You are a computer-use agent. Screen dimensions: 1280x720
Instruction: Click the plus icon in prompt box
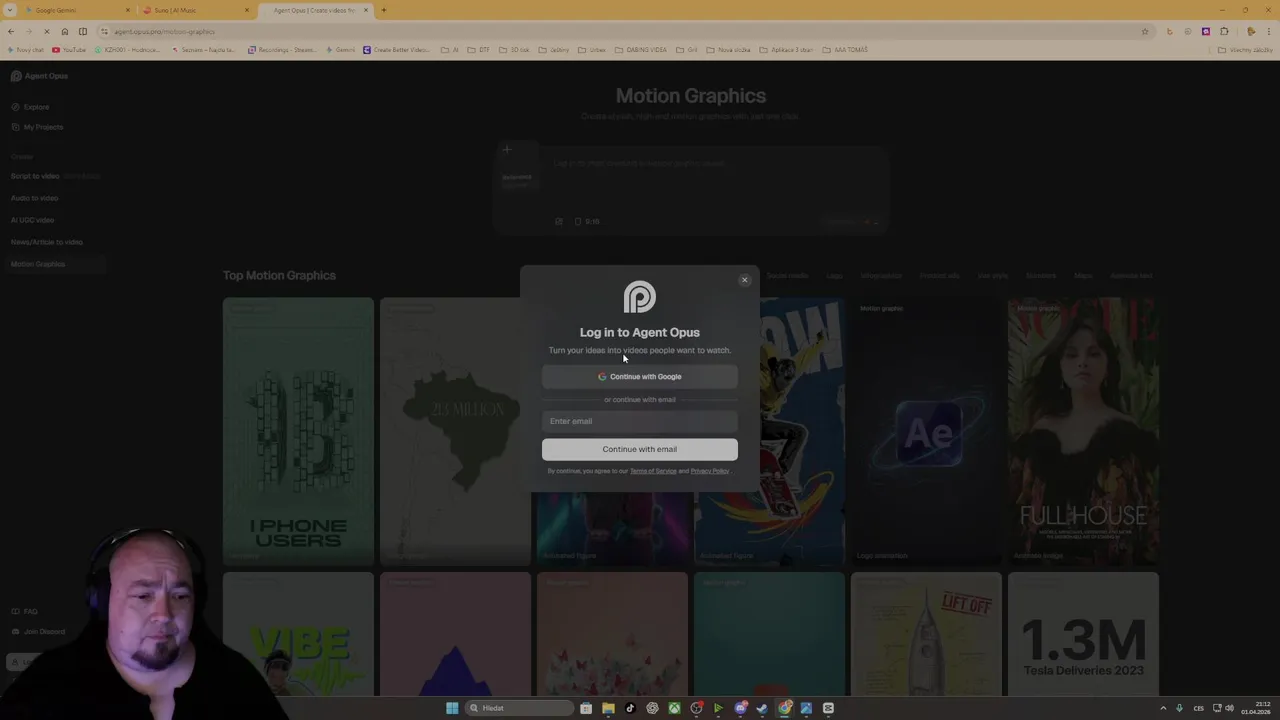506,150
